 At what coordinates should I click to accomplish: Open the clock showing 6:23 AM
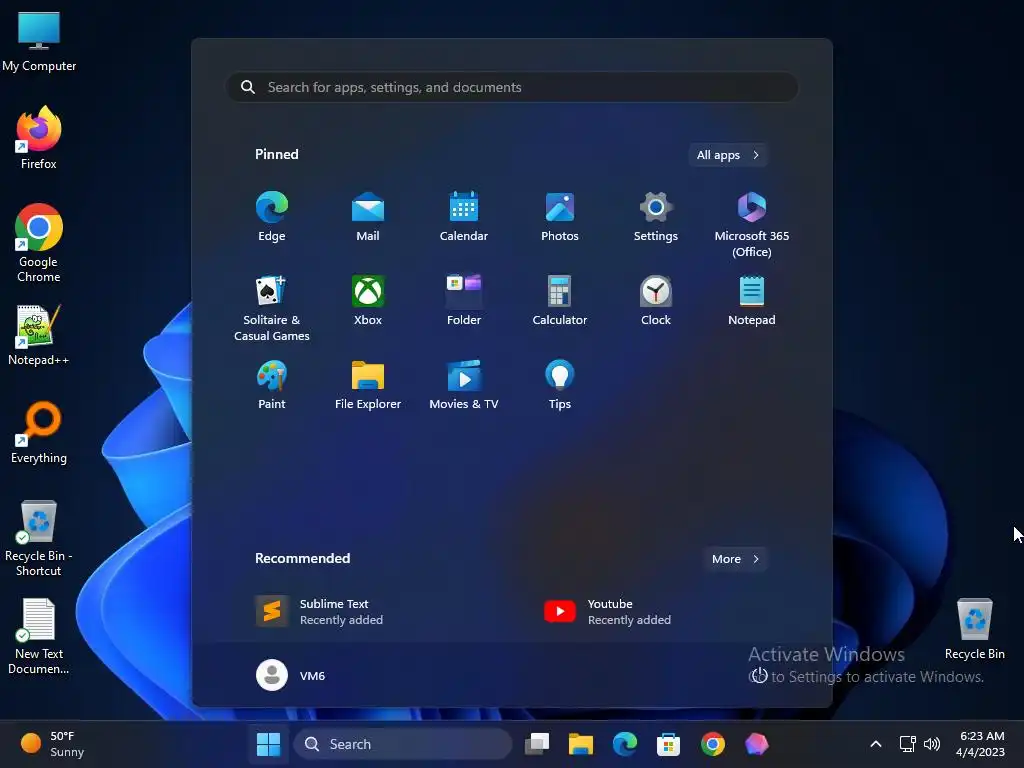point(980,744)
